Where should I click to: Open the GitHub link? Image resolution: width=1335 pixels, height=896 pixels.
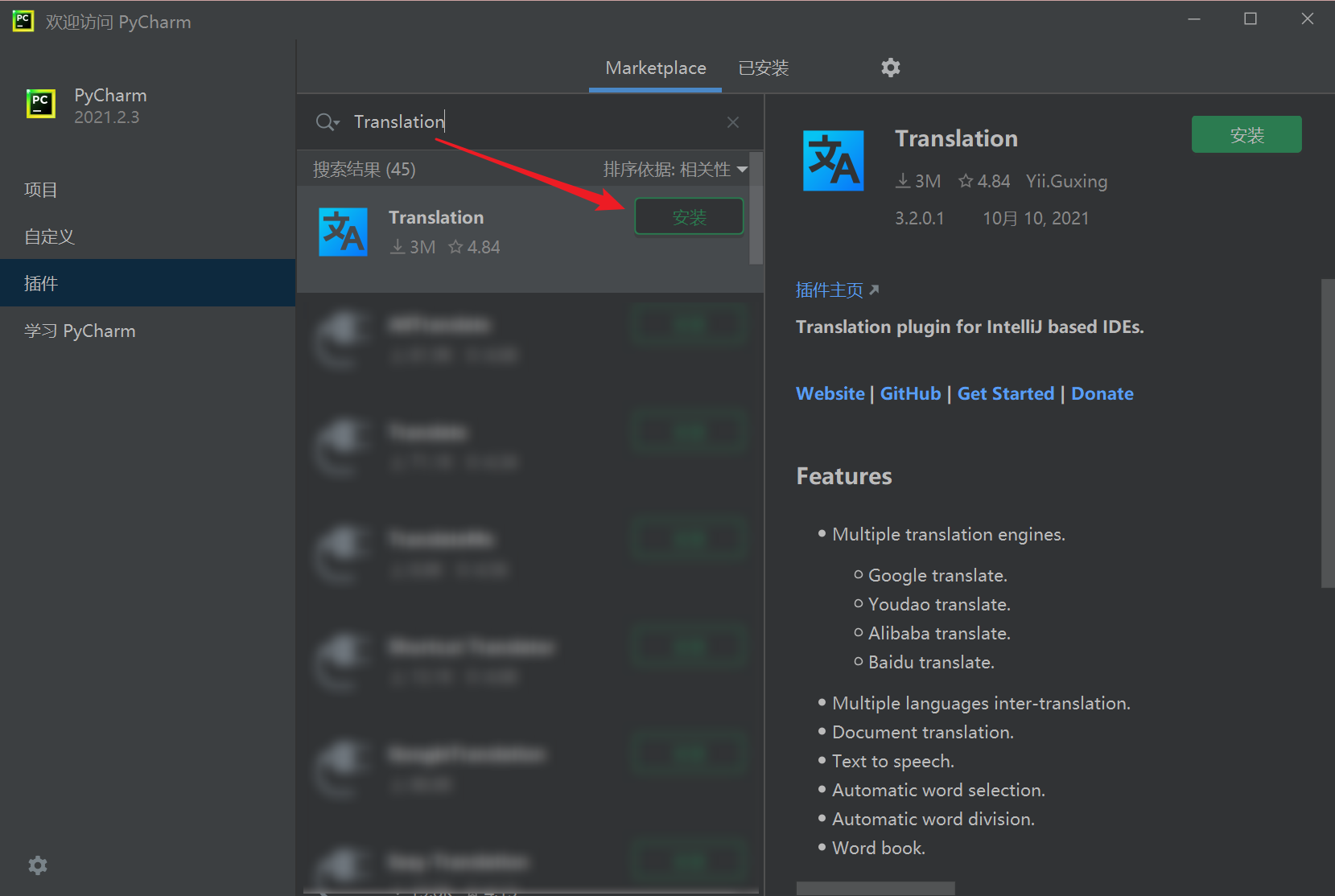click(x=910, y=394)
